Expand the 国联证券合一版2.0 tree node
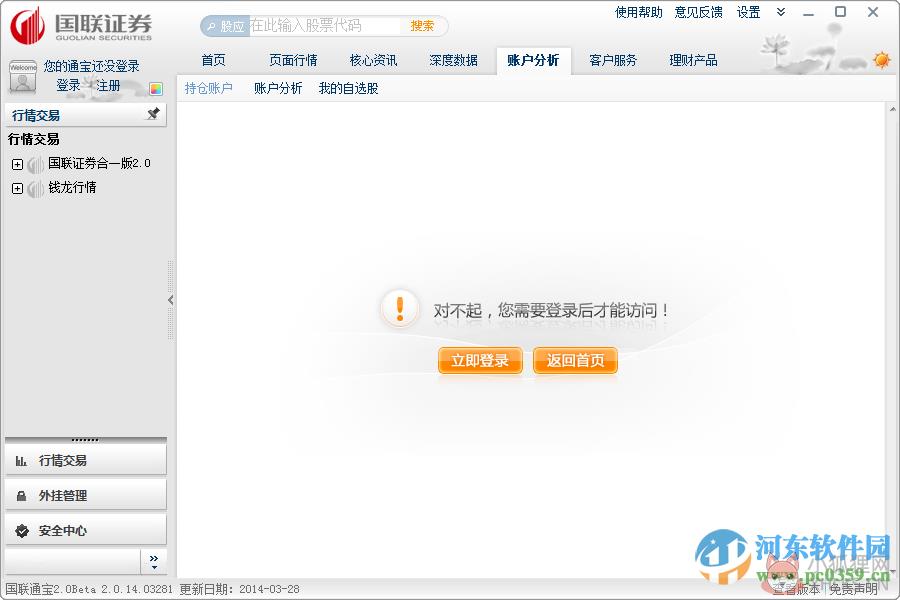 tap(17, 165)
